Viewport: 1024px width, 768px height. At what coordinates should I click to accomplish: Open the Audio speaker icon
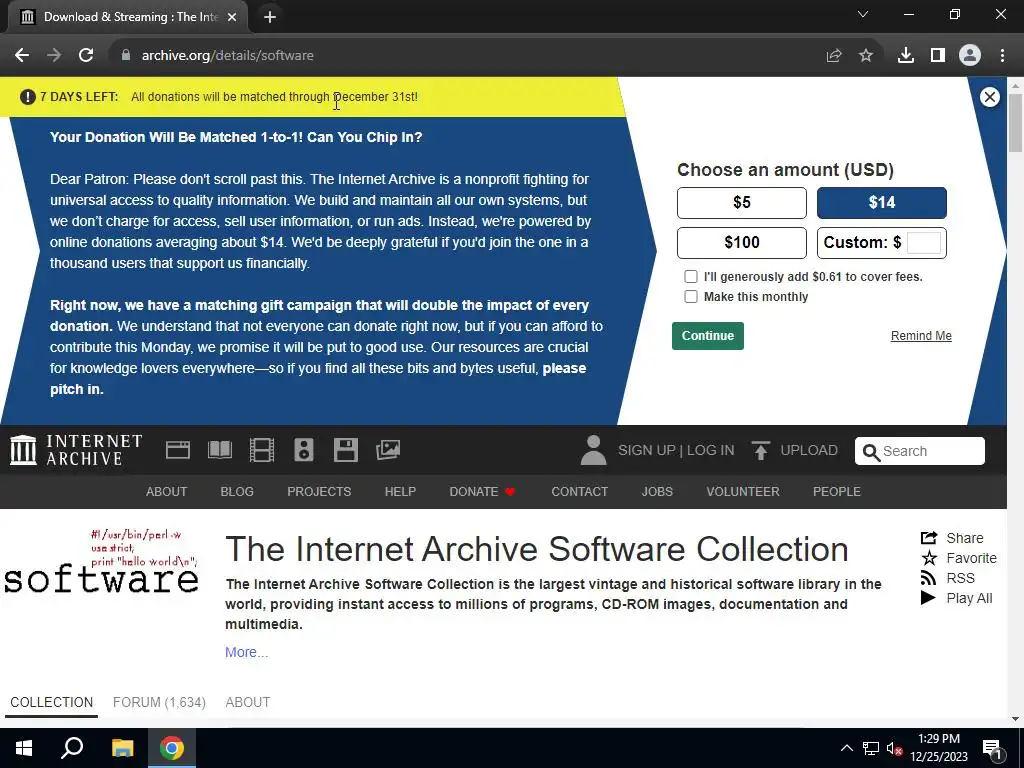pos(304,450)
